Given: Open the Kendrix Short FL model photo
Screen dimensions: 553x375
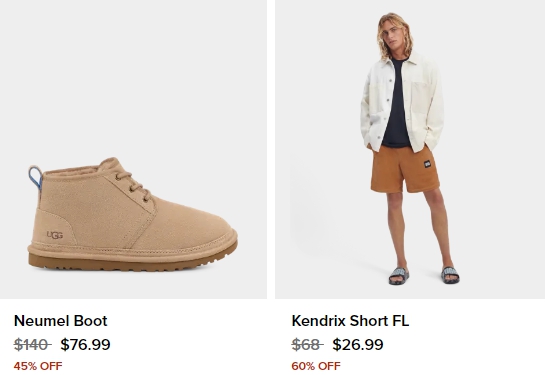Looking at the screenshot, I should (410, 149).
